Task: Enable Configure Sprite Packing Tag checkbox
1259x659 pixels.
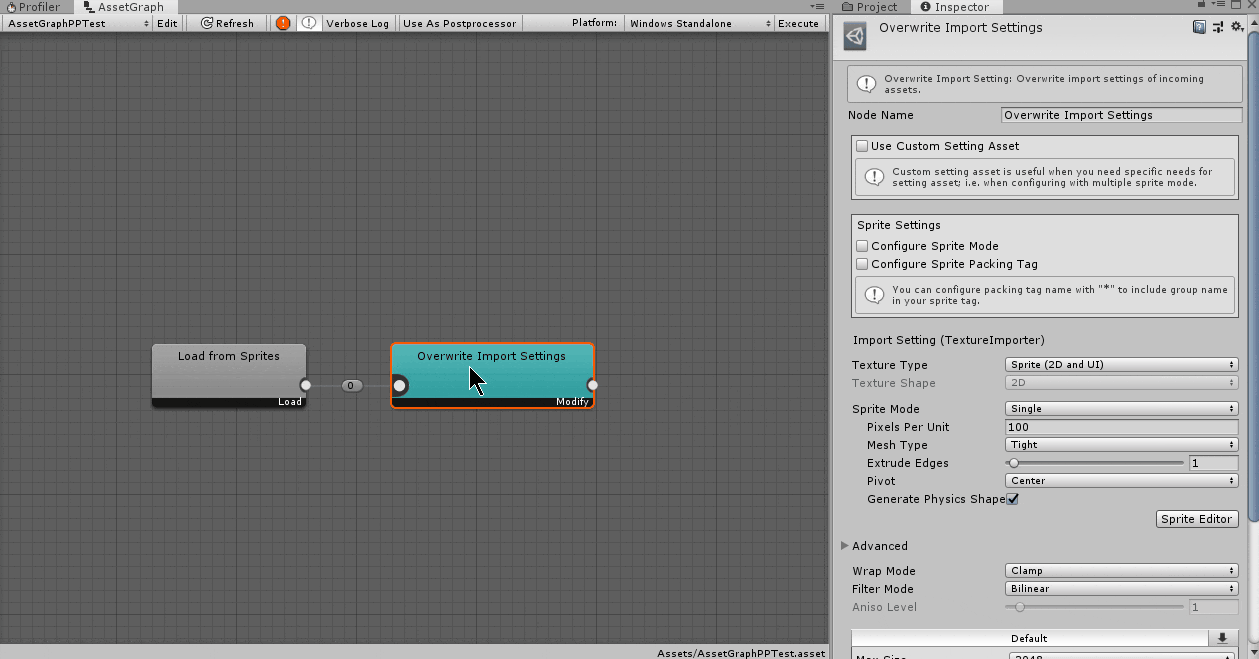Action: pyautogui.click(x=862, y=264)
